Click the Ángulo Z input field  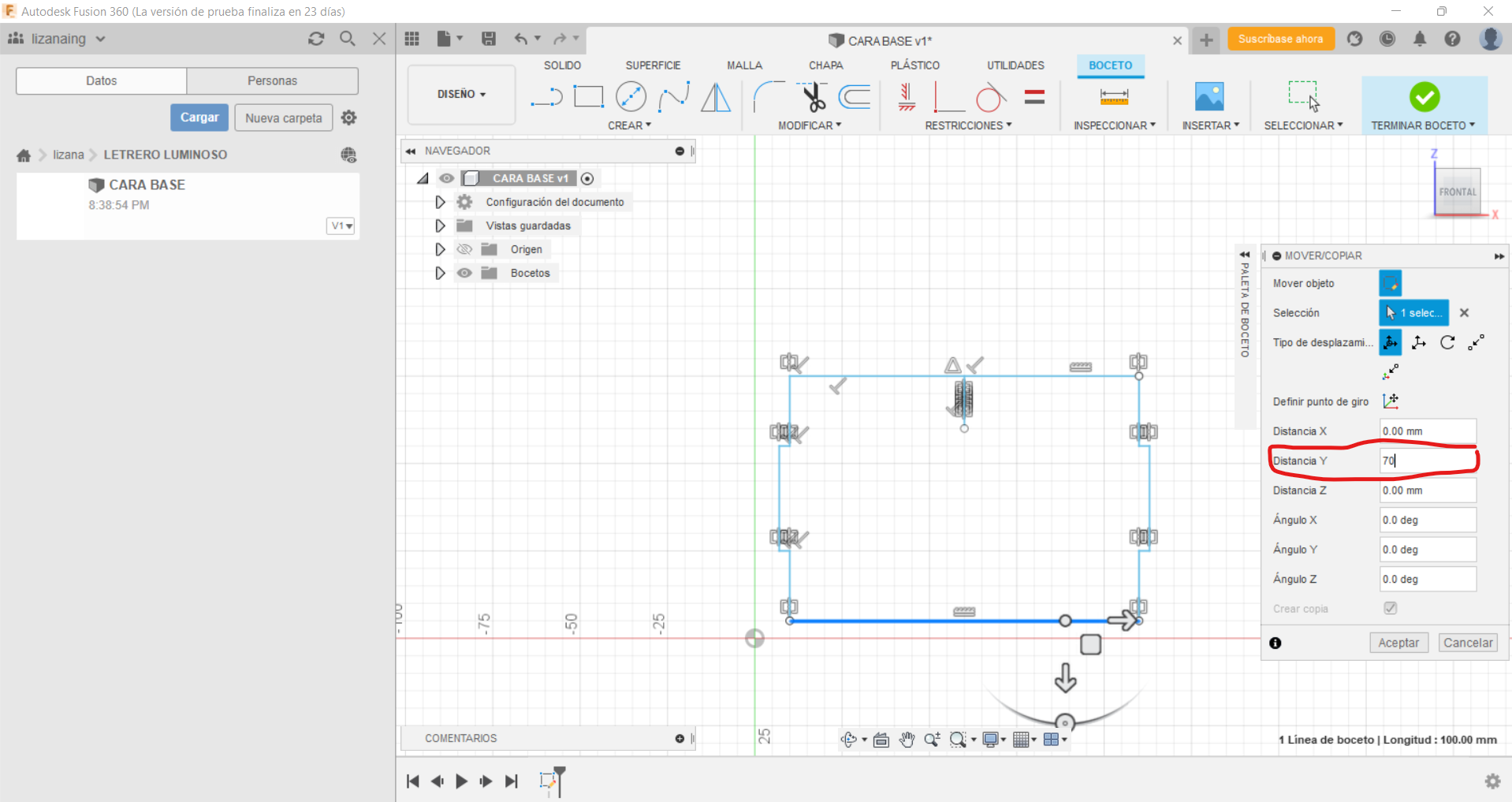1428,579
